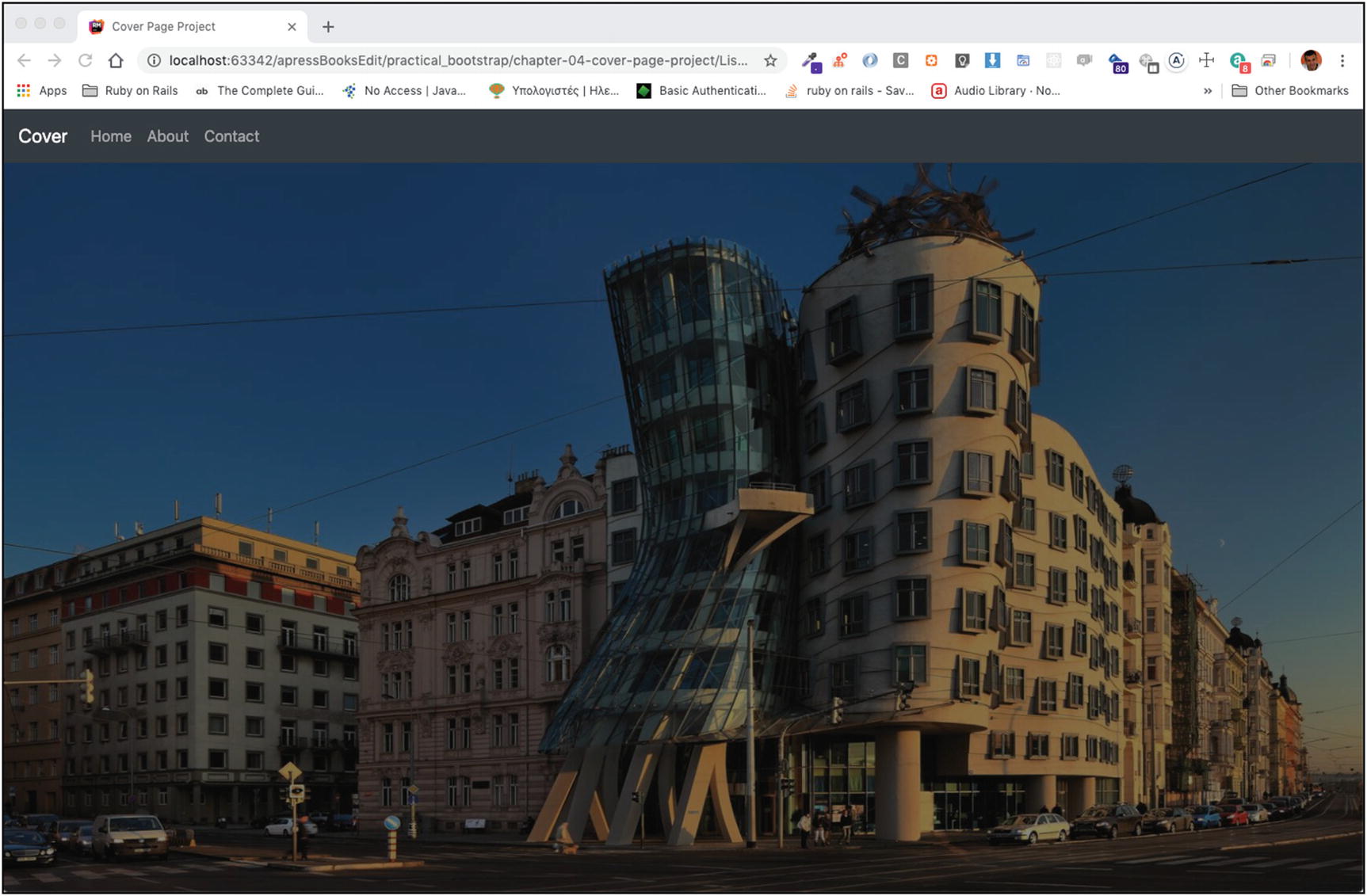The width and height of the screenshot is (1367, 896).
Task: Focus the localhost URL address bar
Action: click(x=457, y=60)
